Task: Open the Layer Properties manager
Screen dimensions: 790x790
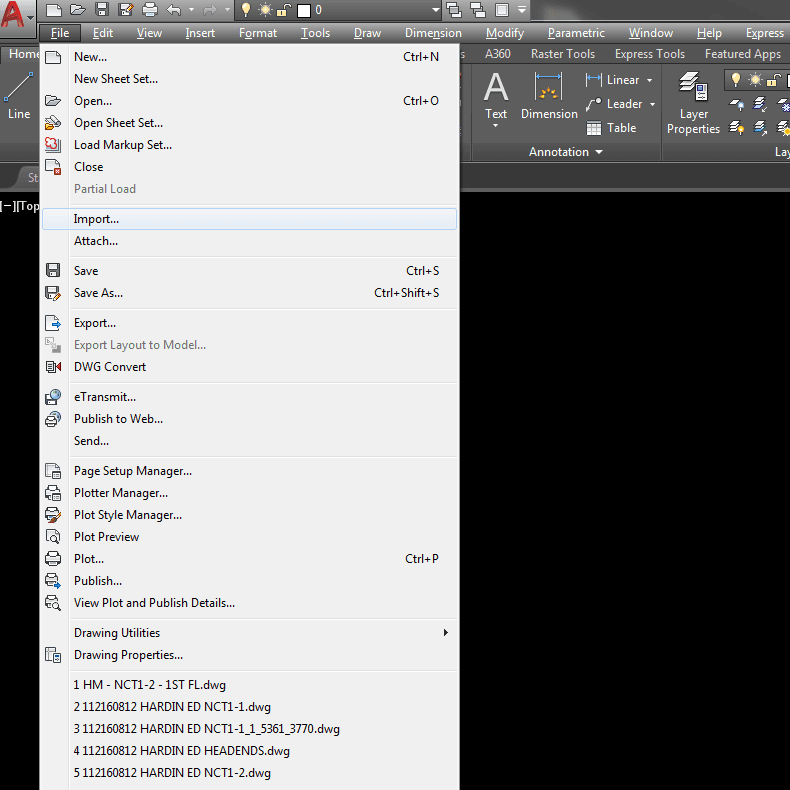Action: [x=693, y=103]
